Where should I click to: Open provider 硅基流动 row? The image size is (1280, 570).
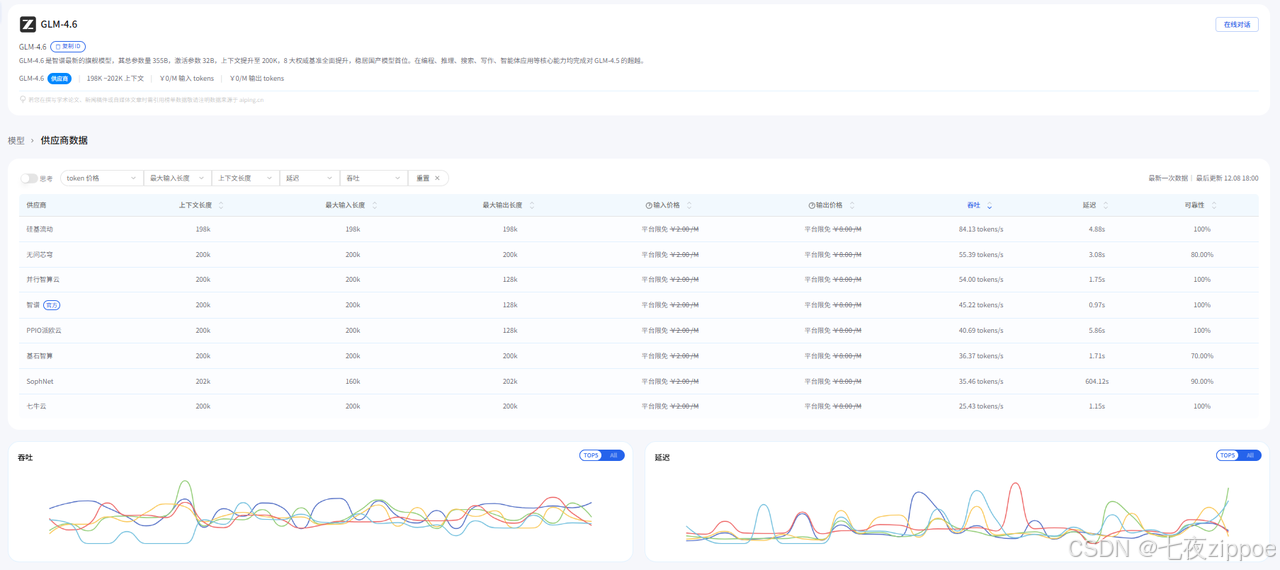639,229
